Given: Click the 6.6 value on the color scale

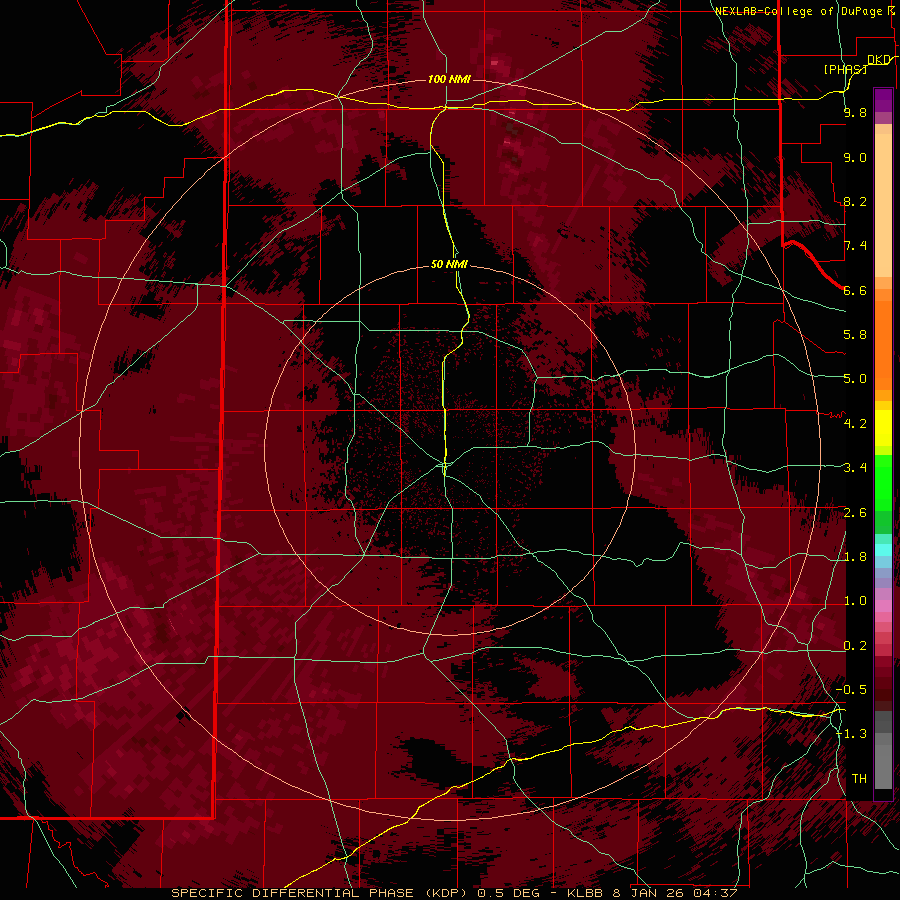Looking at the screenshot, I should pos(855,290).
